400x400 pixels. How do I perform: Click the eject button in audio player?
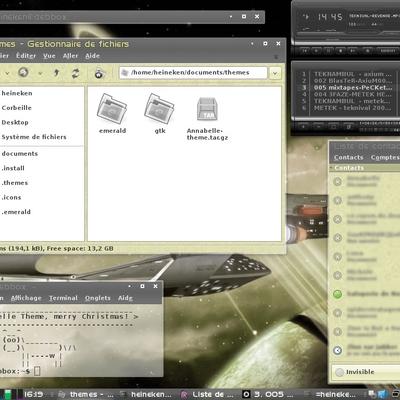(367, 51)
